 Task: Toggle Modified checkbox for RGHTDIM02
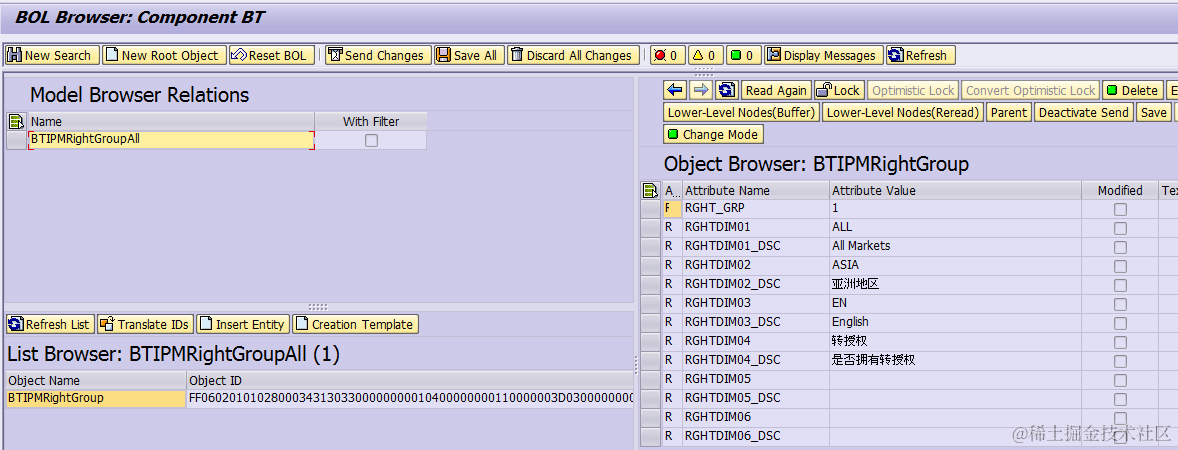pyautogui.click(x=1120, y=267)
